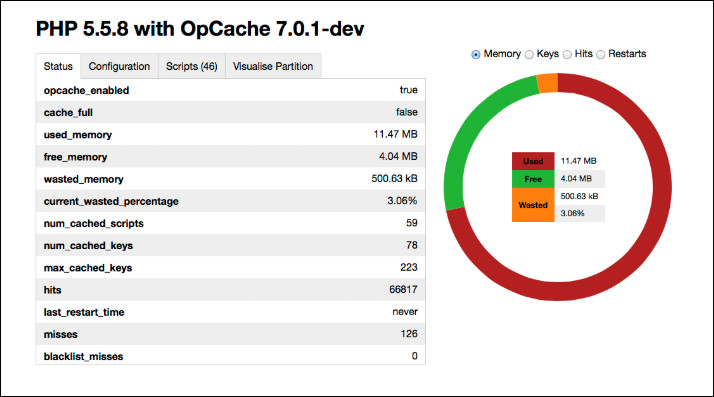Click the orange wasted segment of donut chart
This screenshot has width=714, height=397.
pyautogui.click(x=548, y=83)
